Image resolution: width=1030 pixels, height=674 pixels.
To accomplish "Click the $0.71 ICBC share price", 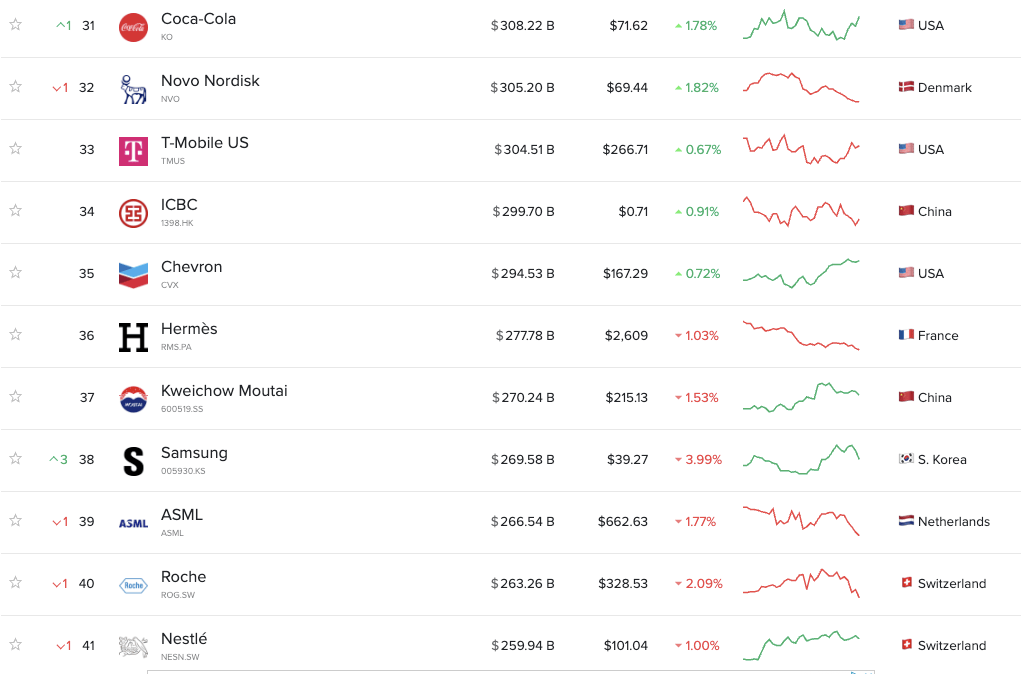I will point(633,212).
